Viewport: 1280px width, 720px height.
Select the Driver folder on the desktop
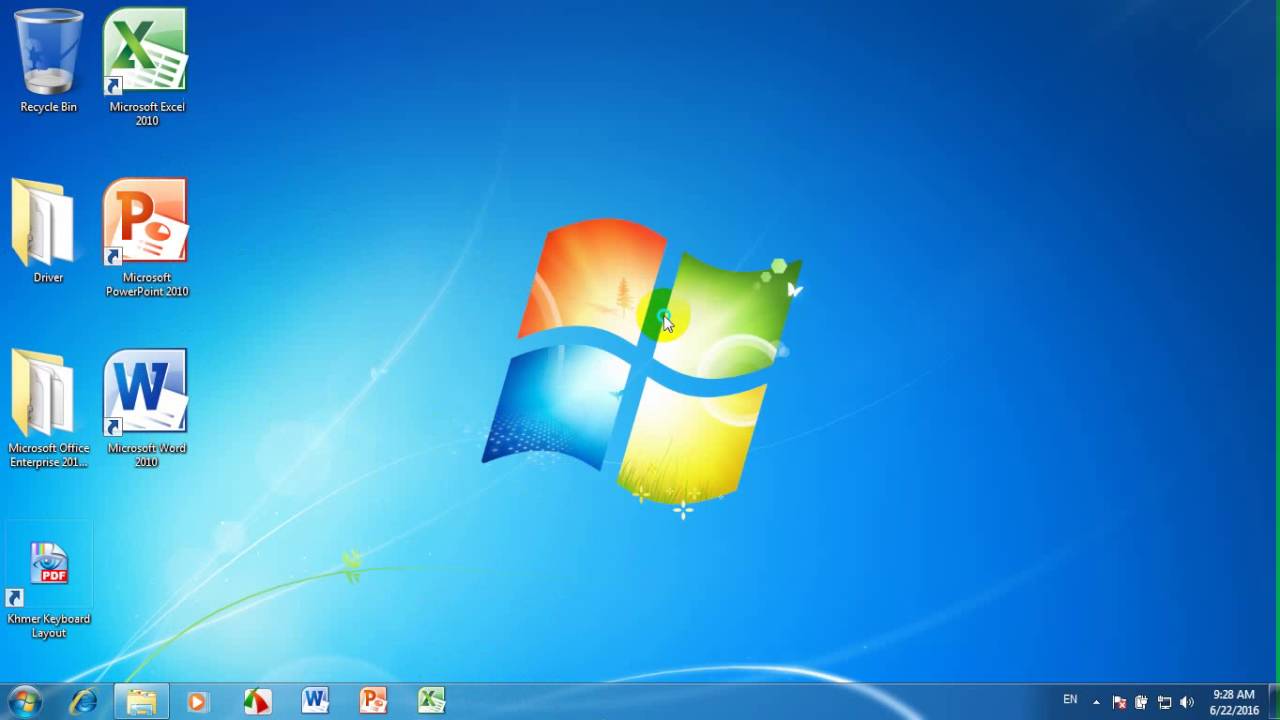44,230
